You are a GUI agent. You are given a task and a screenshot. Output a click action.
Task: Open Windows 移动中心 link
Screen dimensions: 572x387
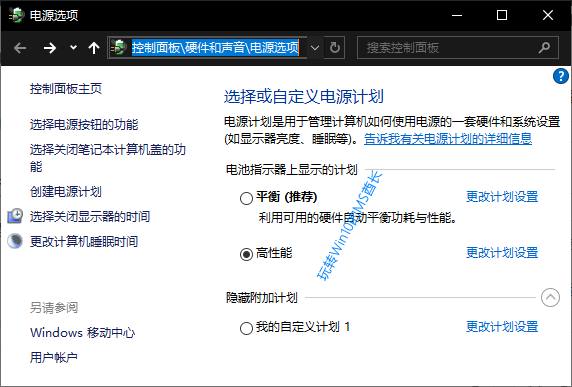pyautogui.click(x=83, y=333)
